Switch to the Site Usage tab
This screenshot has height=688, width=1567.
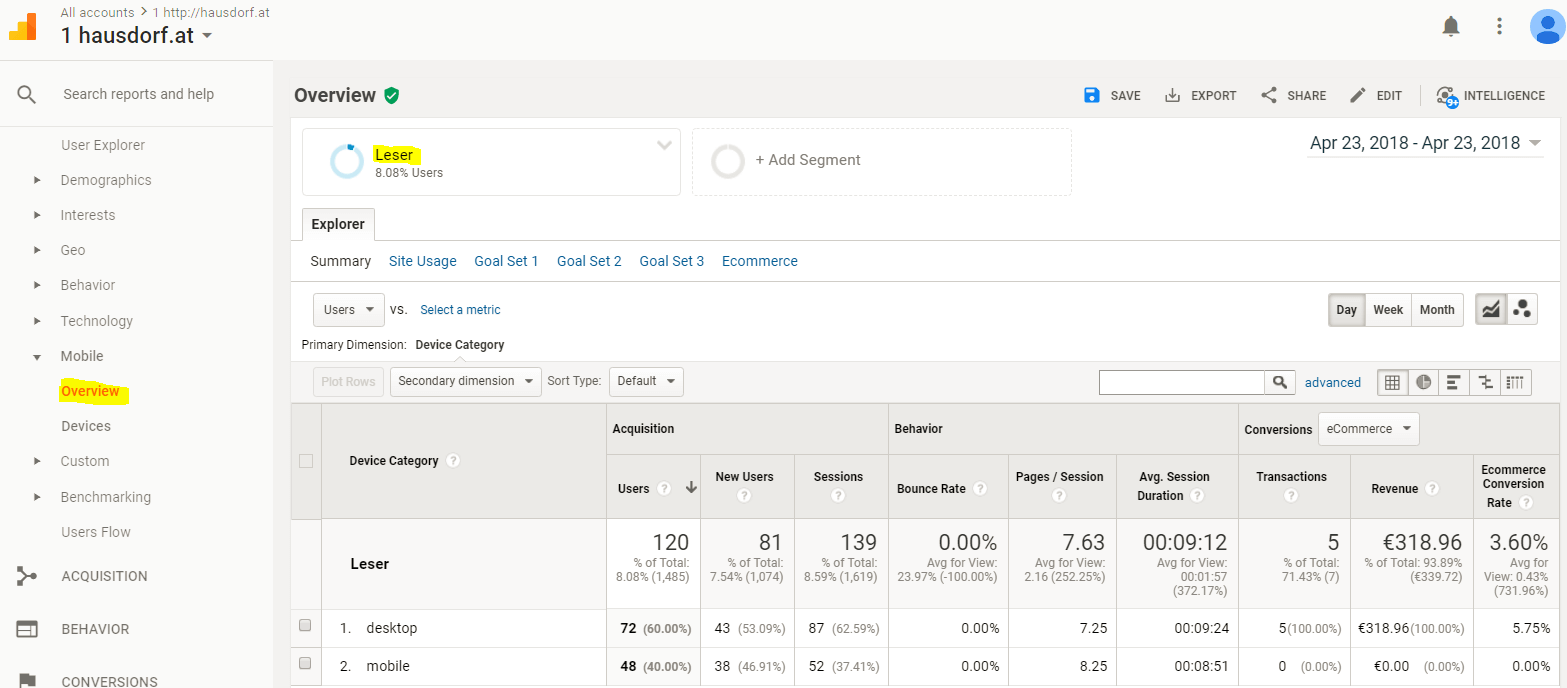click(x=422, y=261)
